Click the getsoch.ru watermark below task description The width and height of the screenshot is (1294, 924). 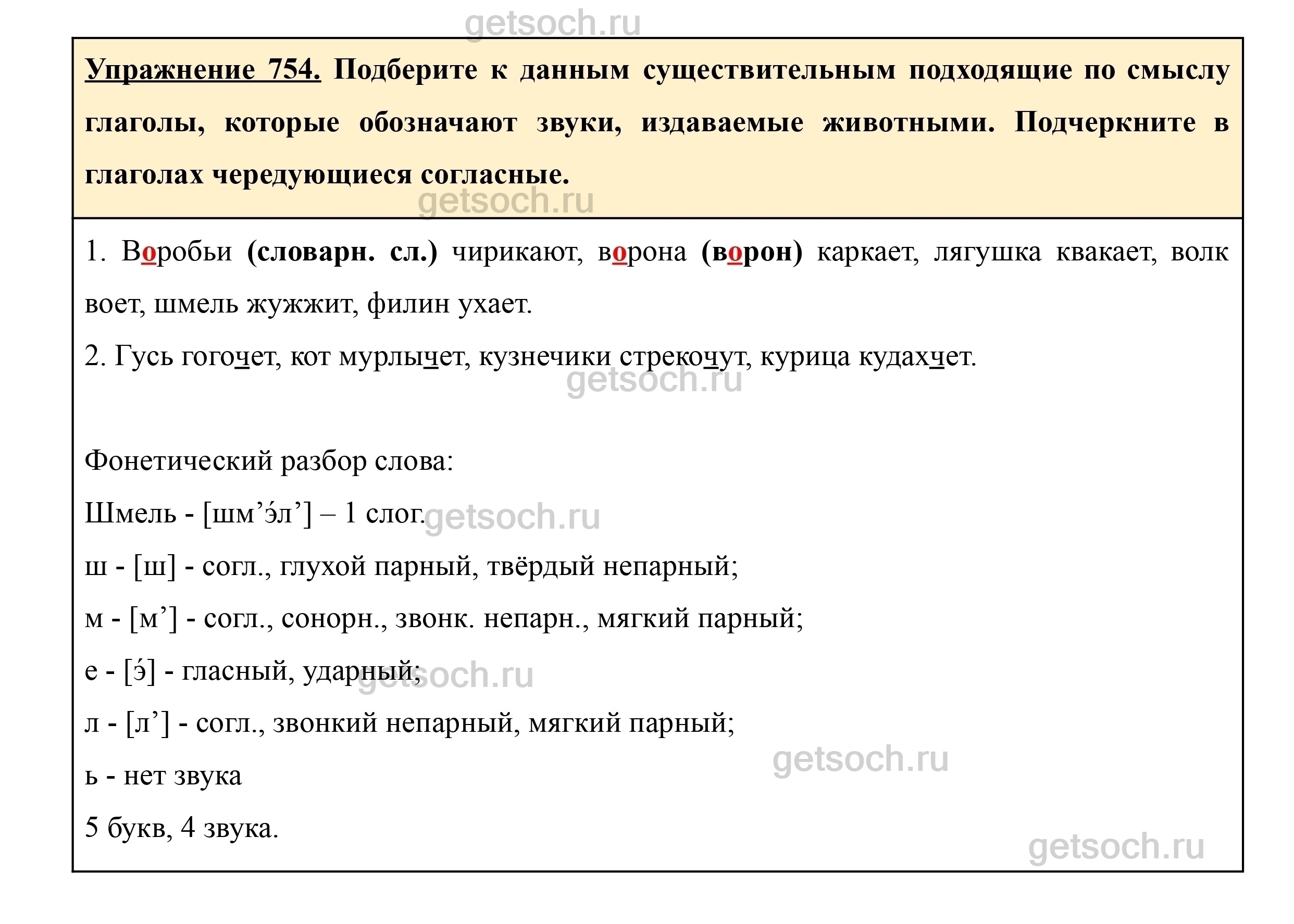505,201
